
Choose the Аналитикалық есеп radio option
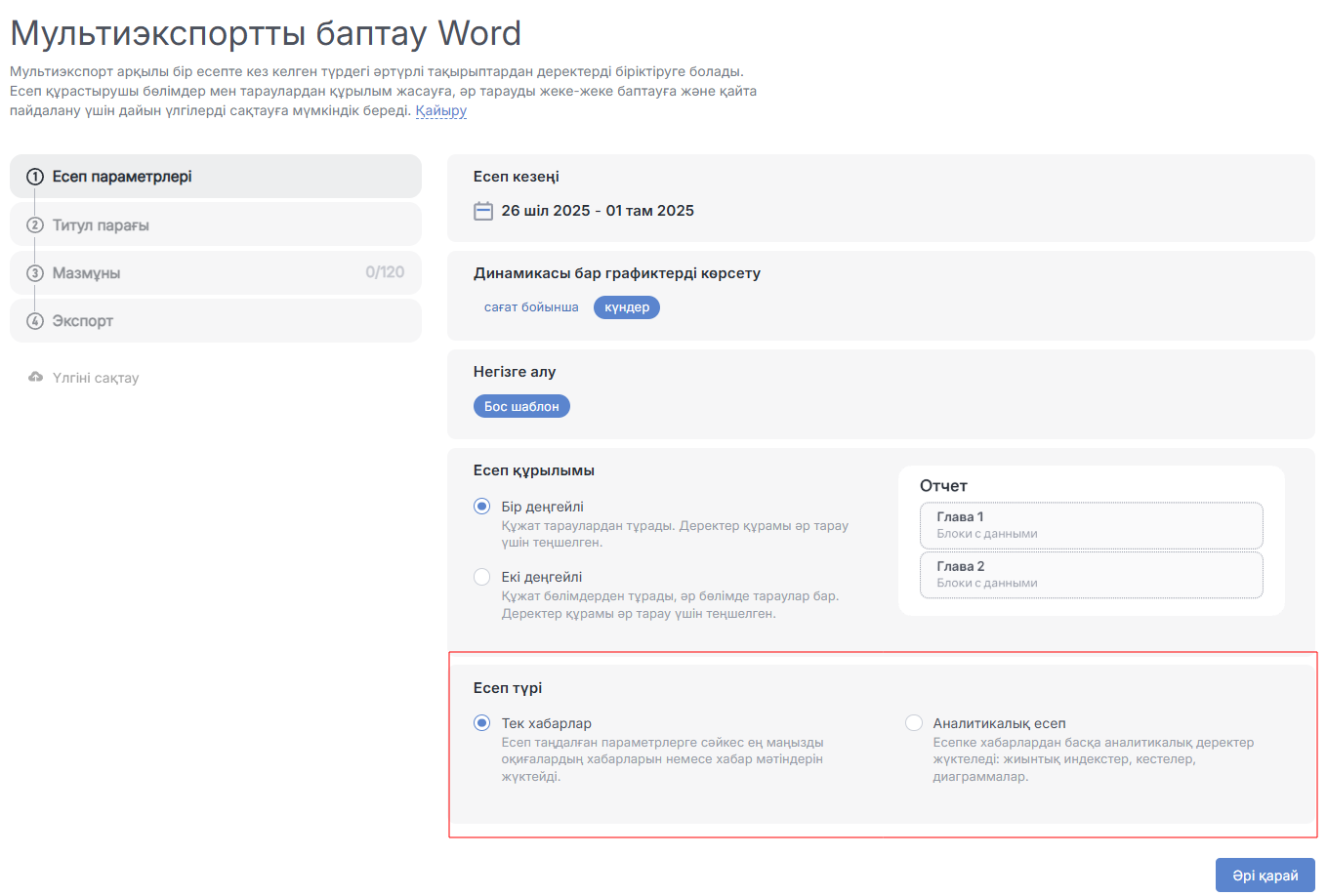coord(914,723)
